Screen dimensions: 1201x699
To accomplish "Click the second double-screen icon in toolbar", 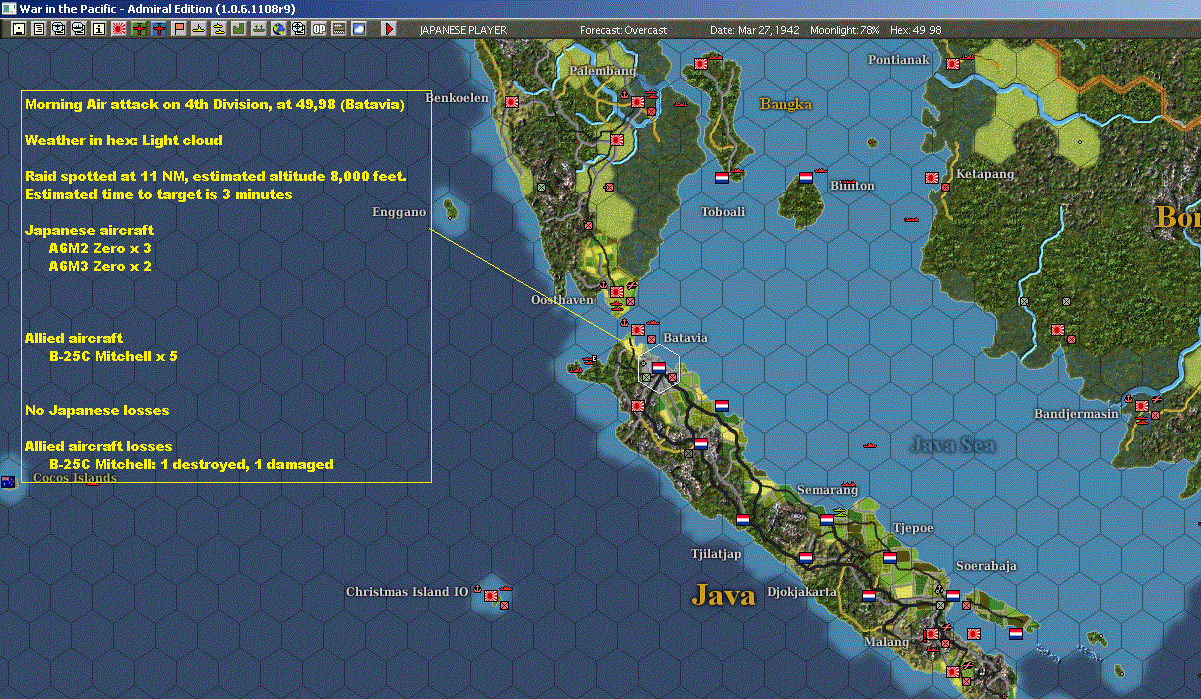I will [79, 29].
